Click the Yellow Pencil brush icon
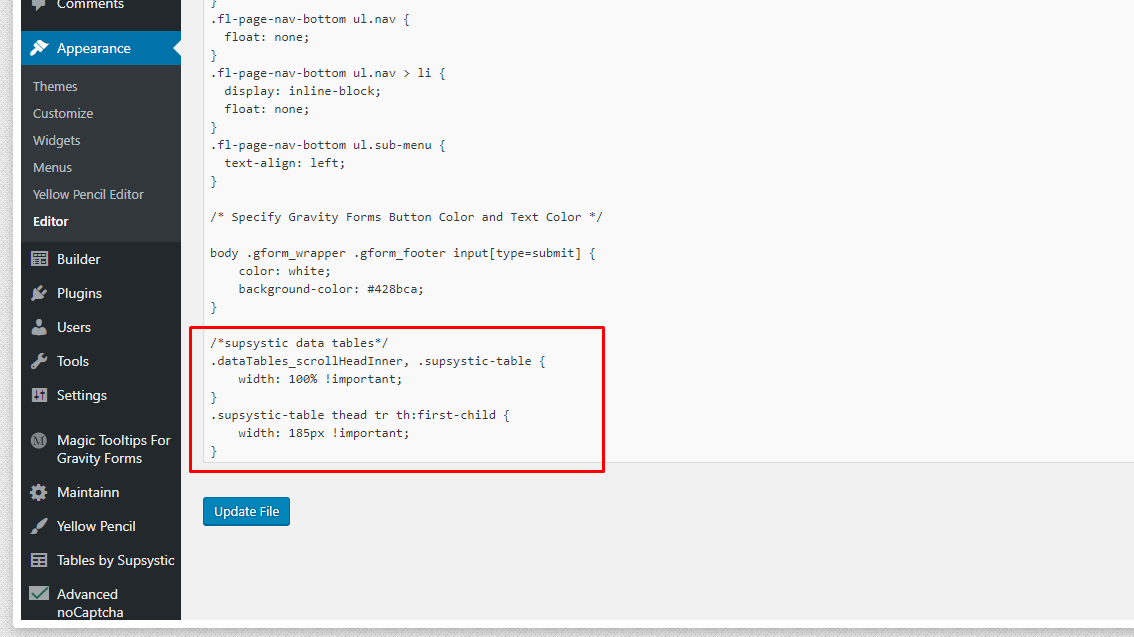Image resolution: width=1134 pixels, height=637 pixels. [x=39, y=526]
